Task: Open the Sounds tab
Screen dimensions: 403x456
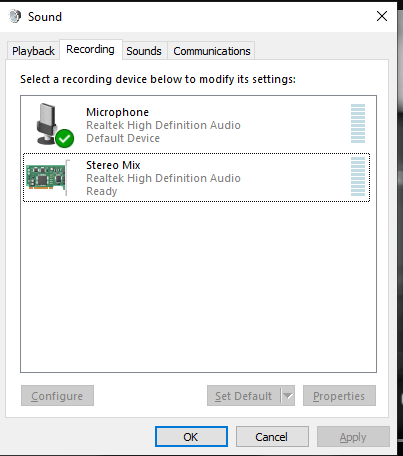Action: point(144,51)
